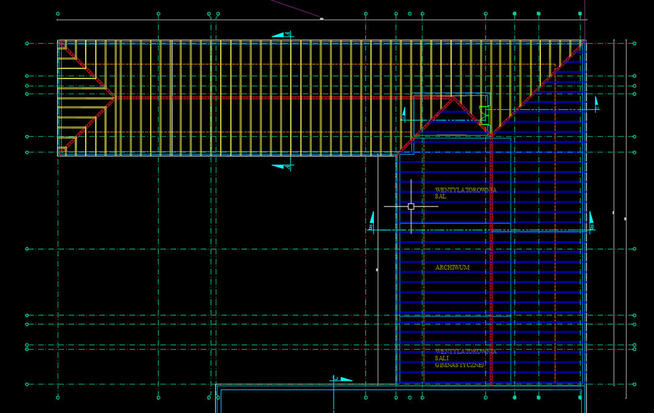The image size is (654, 413).
Task: Select the magenta leader line at the top
Action: pyautogui.click(x=296, y=9)
